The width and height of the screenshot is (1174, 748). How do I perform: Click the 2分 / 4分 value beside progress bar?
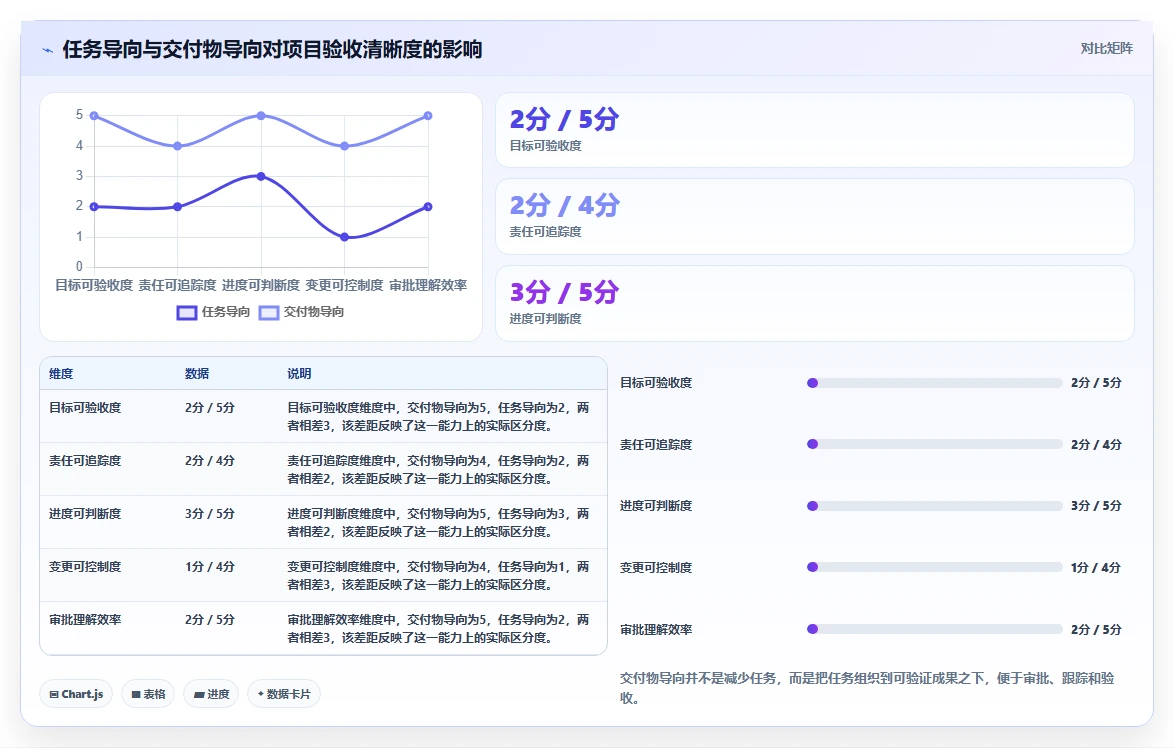[x=1096, y=445]
